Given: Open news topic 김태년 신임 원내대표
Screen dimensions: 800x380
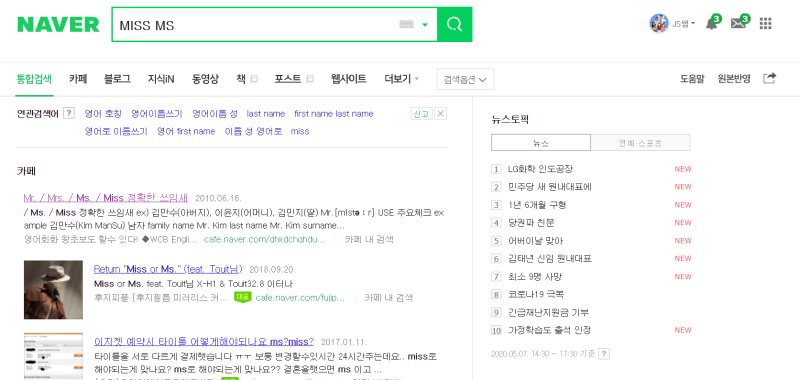Looking at the screenshot, I should coord(550,258).
